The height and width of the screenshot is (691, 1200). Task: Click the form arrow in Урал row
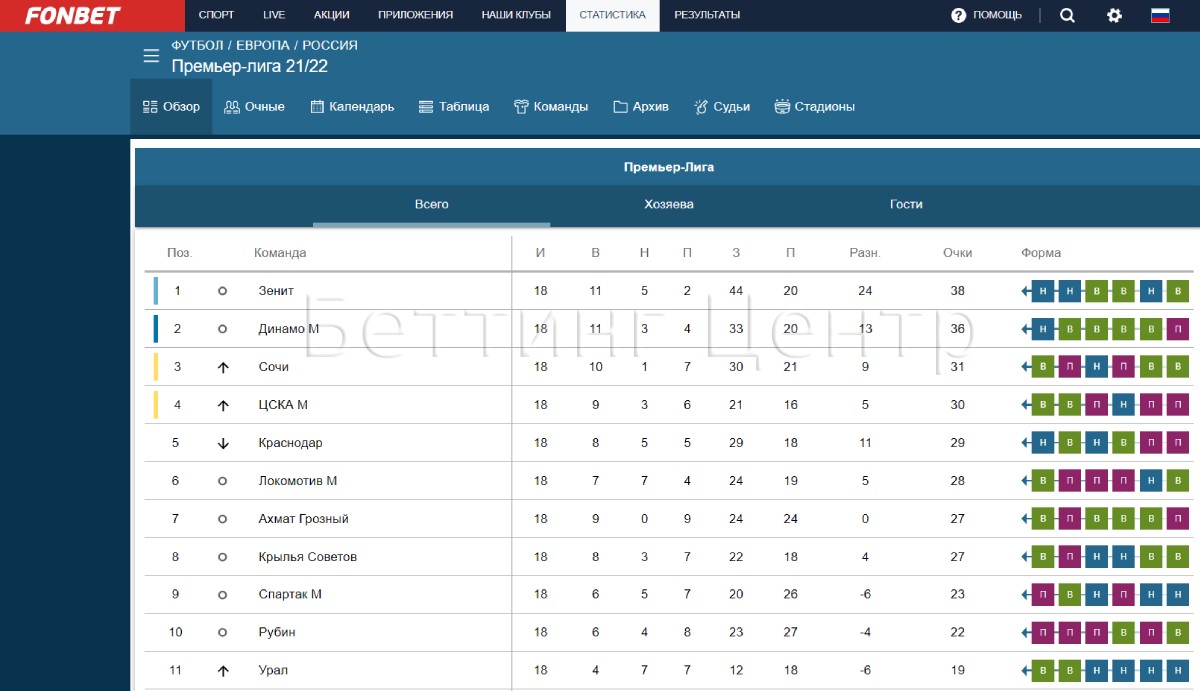(1026, 671)
